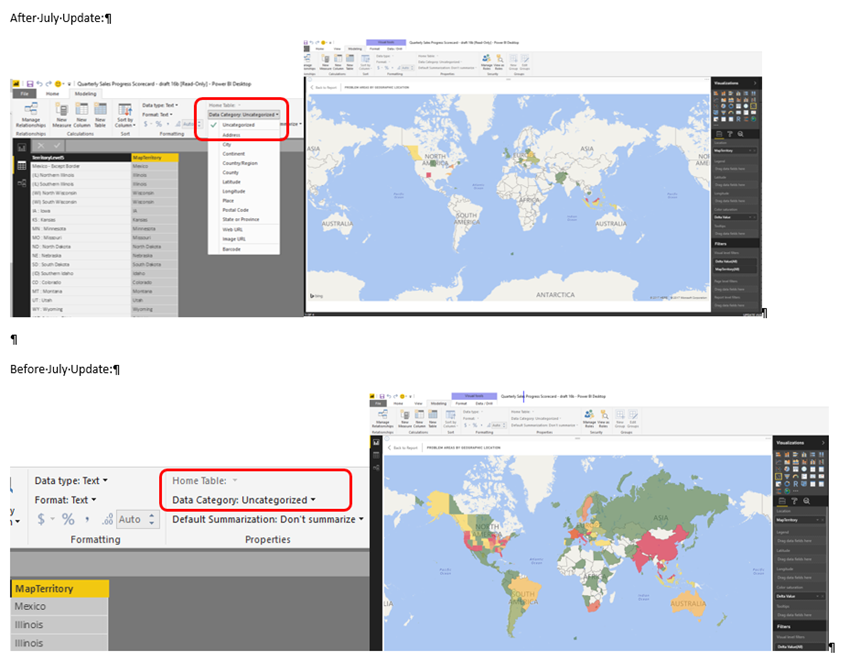Choose Longitude from the Data Category list
The image size is (849, 662).
(244, 191)
